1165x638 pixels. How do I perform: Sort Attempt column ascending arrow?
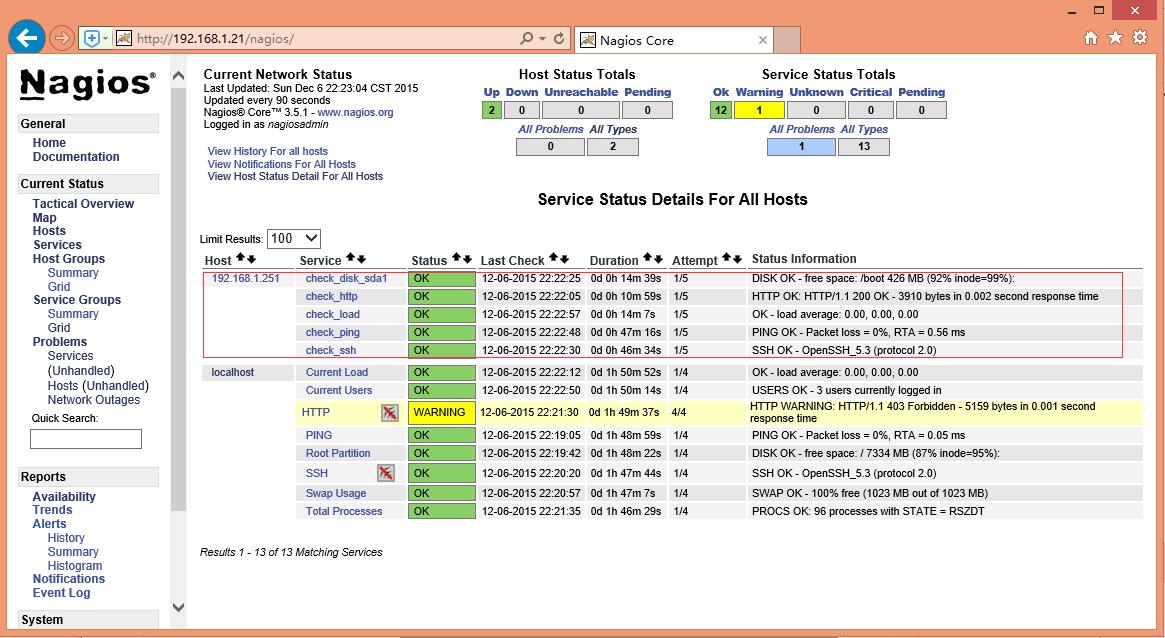click(x=727, y=258)
